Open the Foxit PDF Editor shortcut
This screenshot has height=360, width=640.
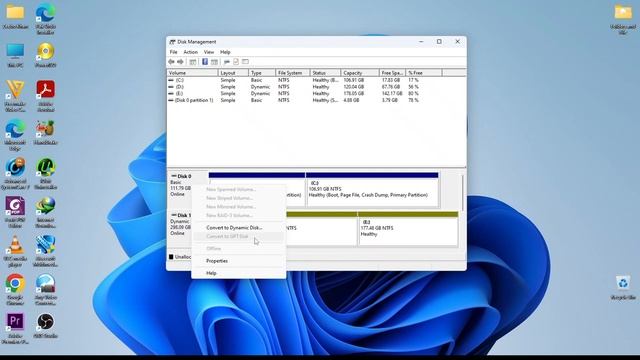(x=15, y=212)
